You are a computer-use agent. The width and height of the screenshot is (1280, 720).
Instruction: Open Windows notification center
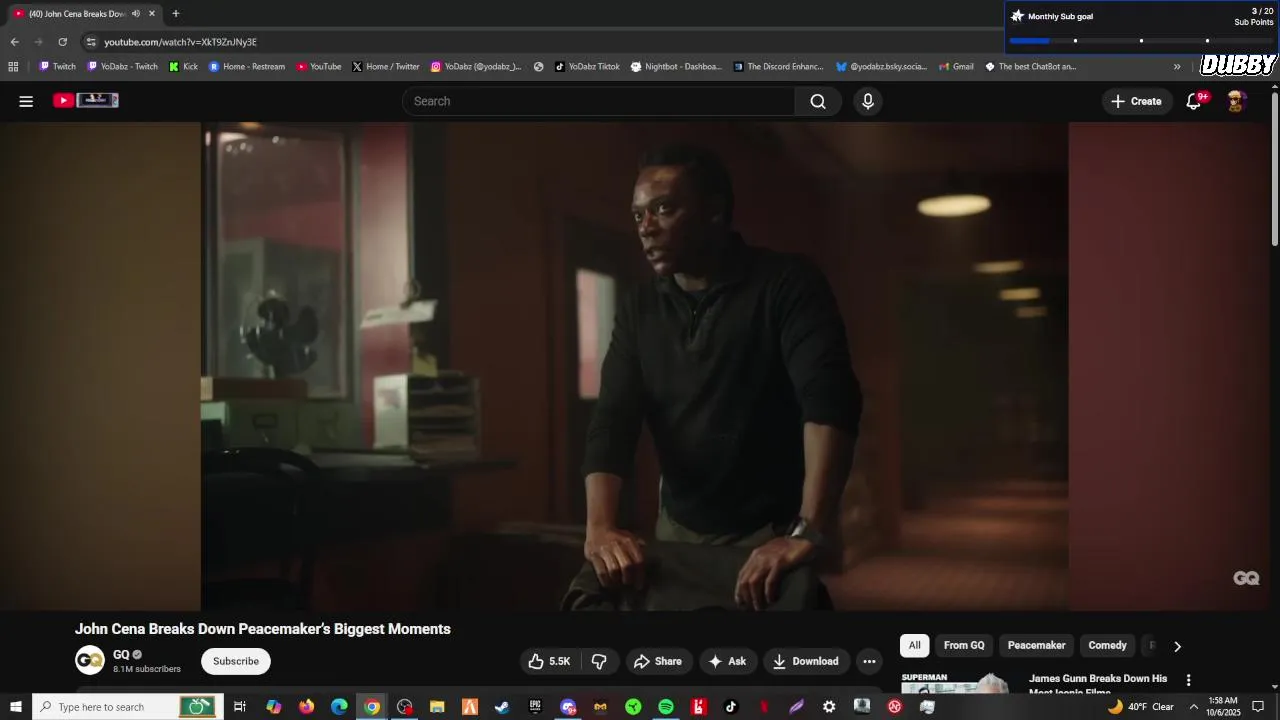click(1258, 707)
